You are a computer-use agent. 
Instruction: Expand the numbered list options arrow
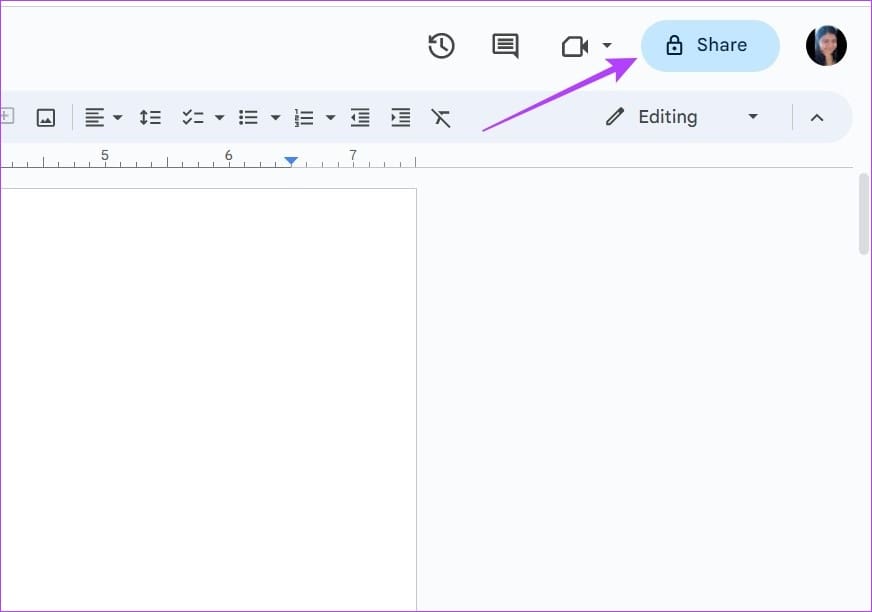pyautogui.click(x=330, y=117)
